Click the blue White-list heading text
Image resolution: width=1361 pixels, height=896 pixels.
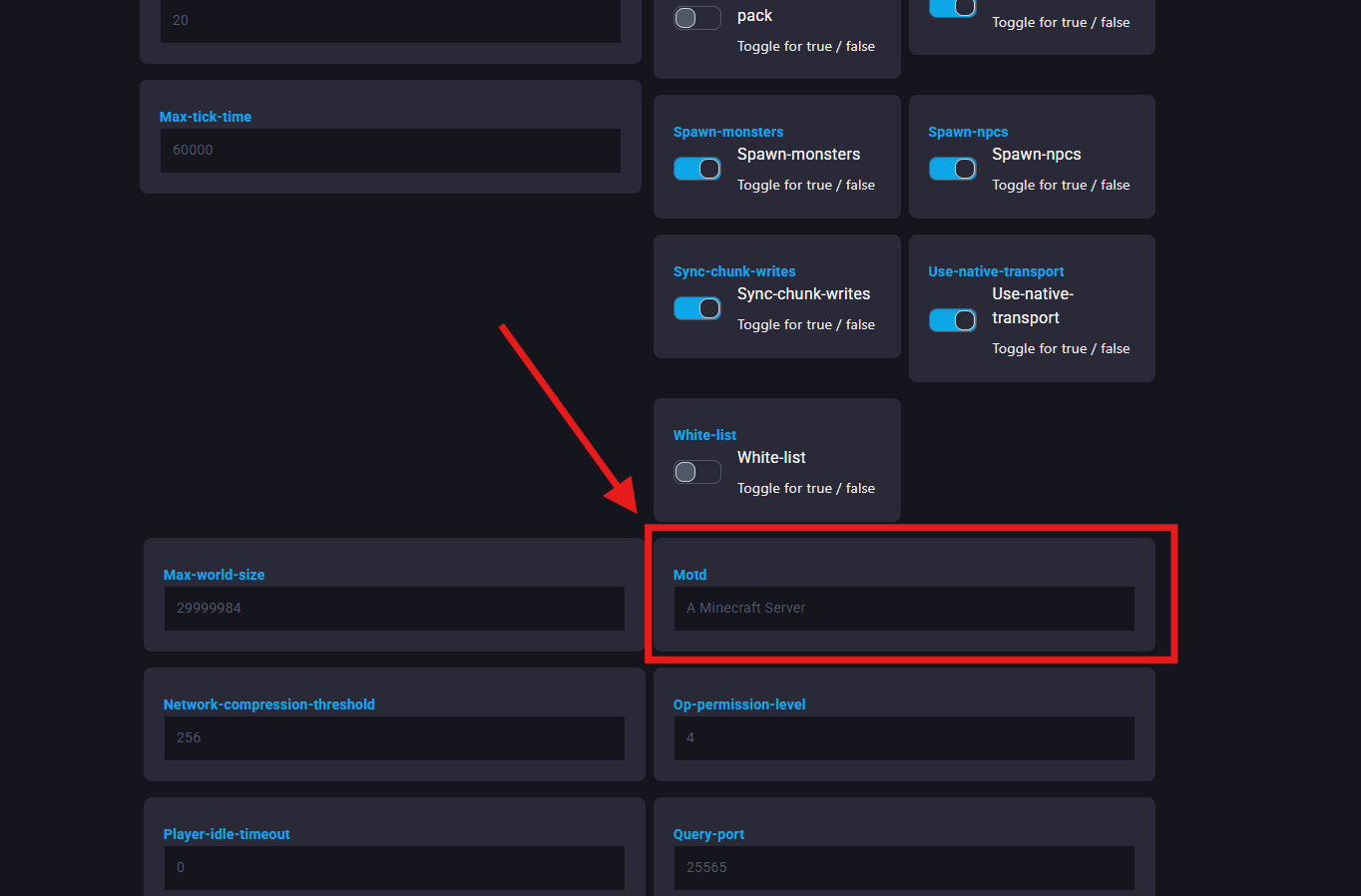point(704,435)
